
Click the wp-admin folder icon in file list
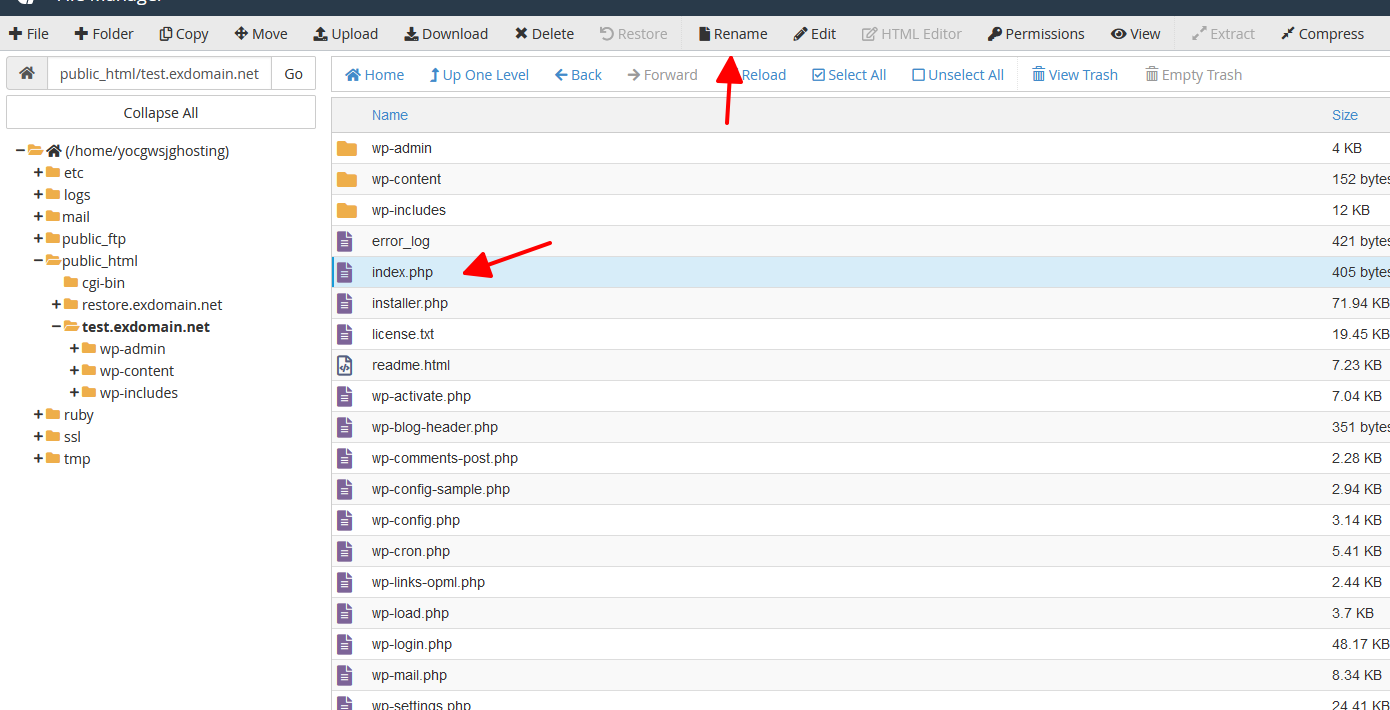[347, 148]
